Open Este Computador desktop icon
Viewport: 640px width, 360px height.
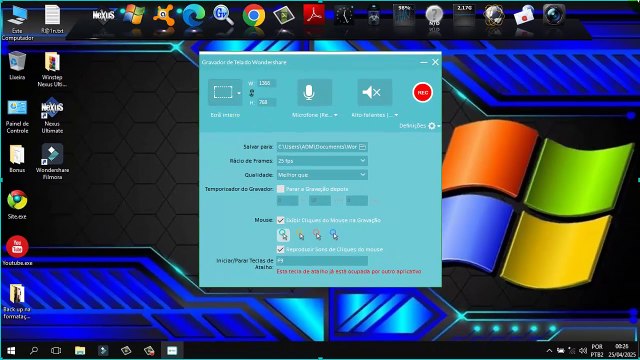coord(17,22)
